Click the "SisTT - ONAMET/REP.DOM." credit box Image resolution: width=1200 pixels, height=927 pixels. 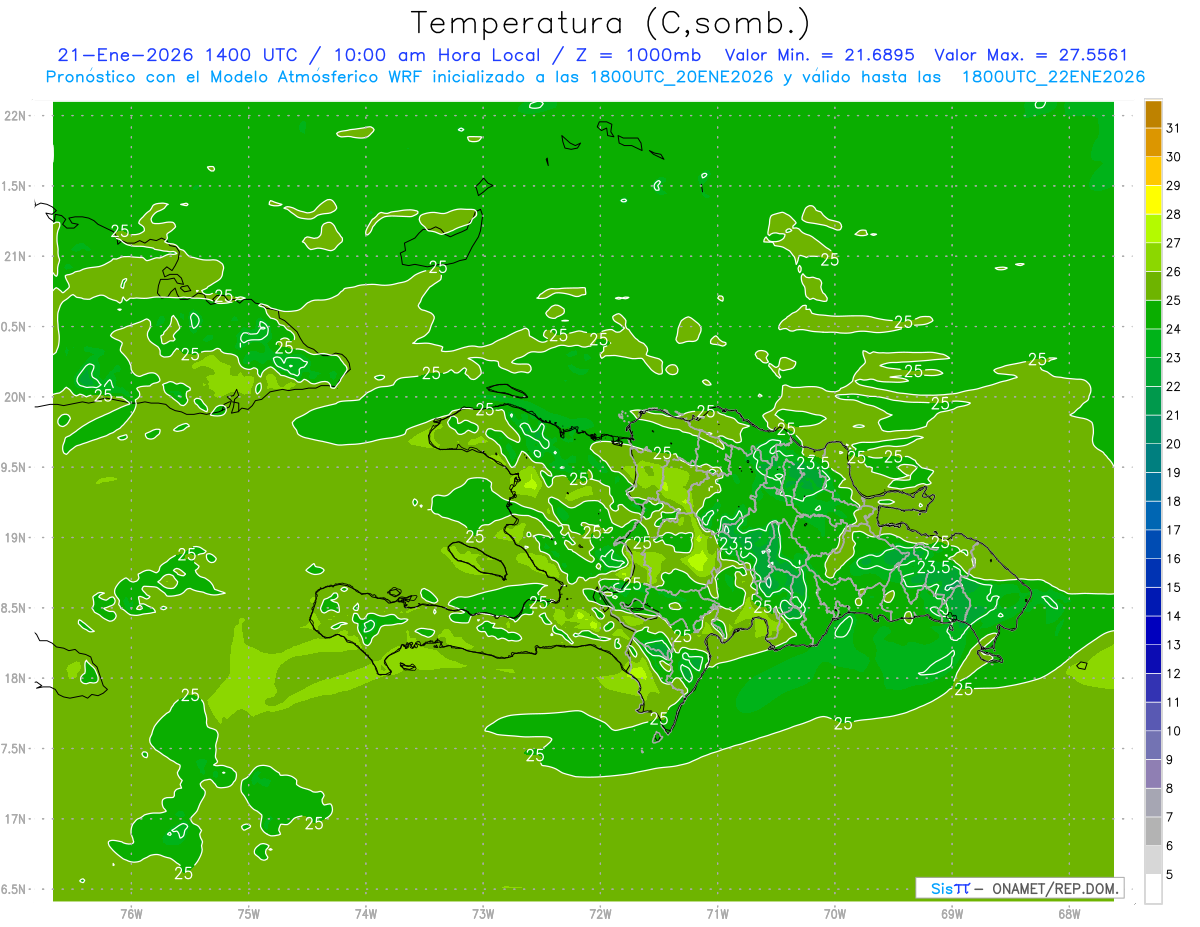click(1019, 888)
